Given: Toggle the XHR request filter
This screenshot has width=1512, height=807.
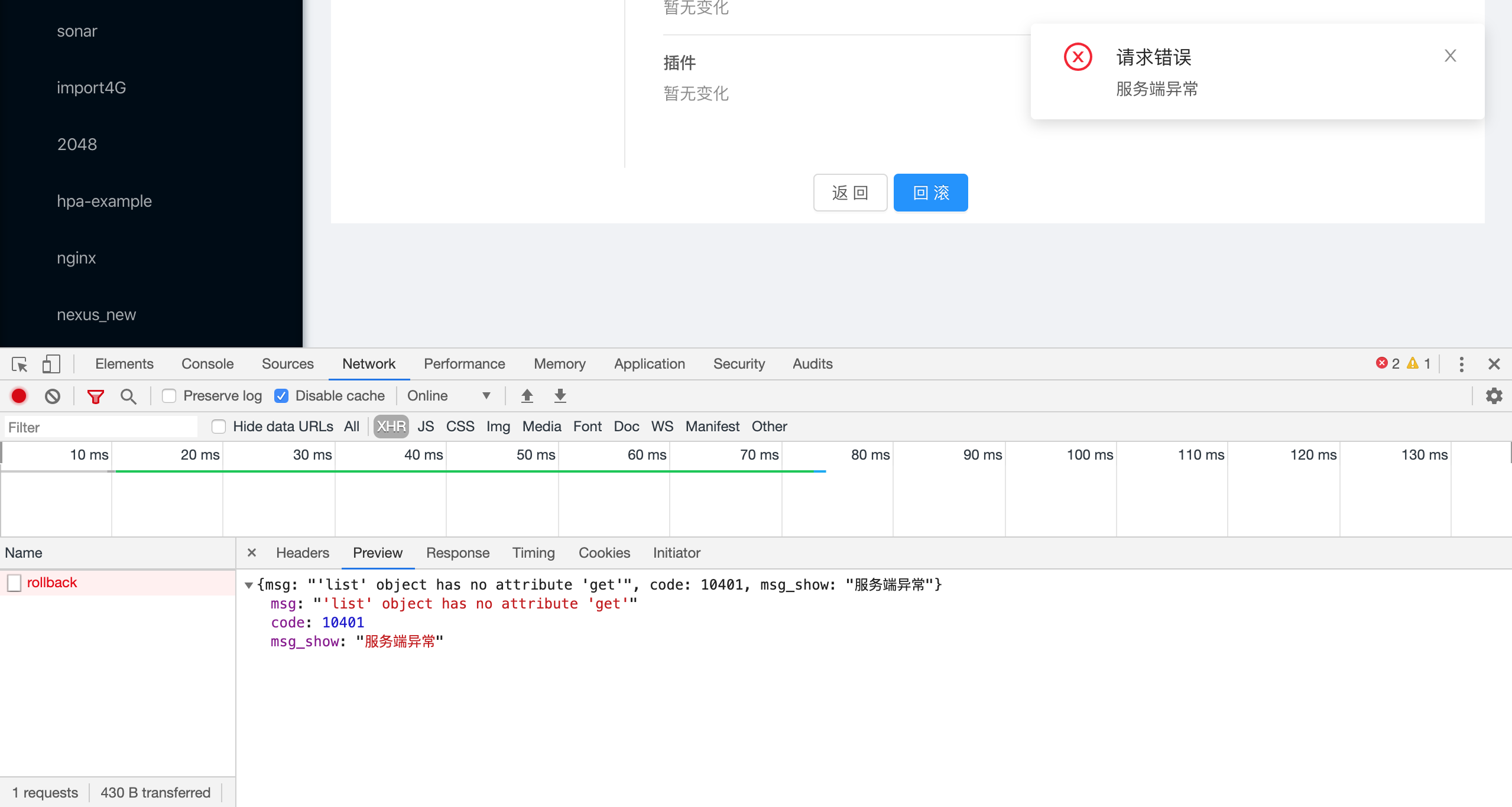Looking at the screenshot, I should pos(391,427).
